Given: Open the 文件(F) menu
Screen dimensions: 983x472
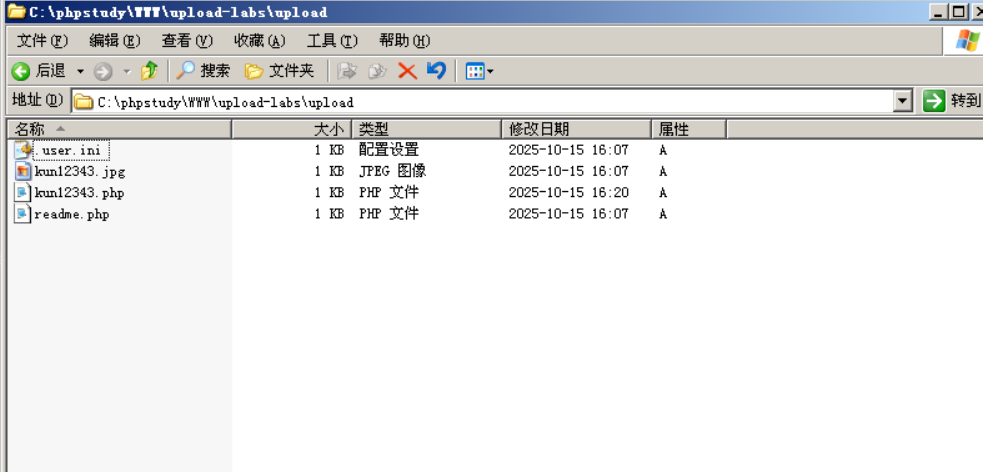Looking at the screenshot, I should [x=42, y=41].
